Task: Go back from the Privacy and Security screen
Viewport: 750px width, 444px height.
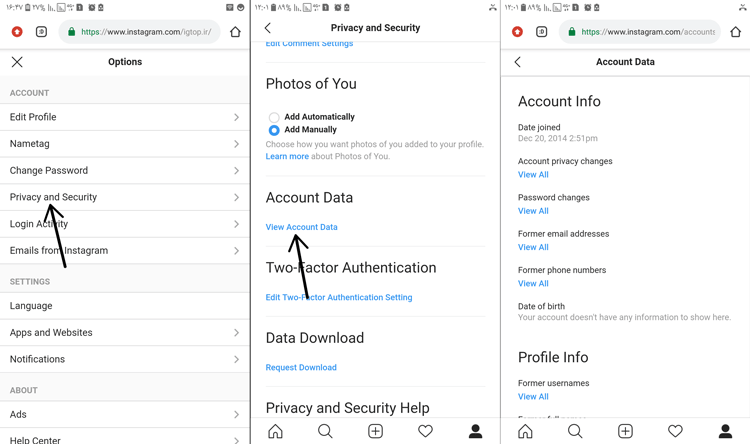Action: coord(268,28)
